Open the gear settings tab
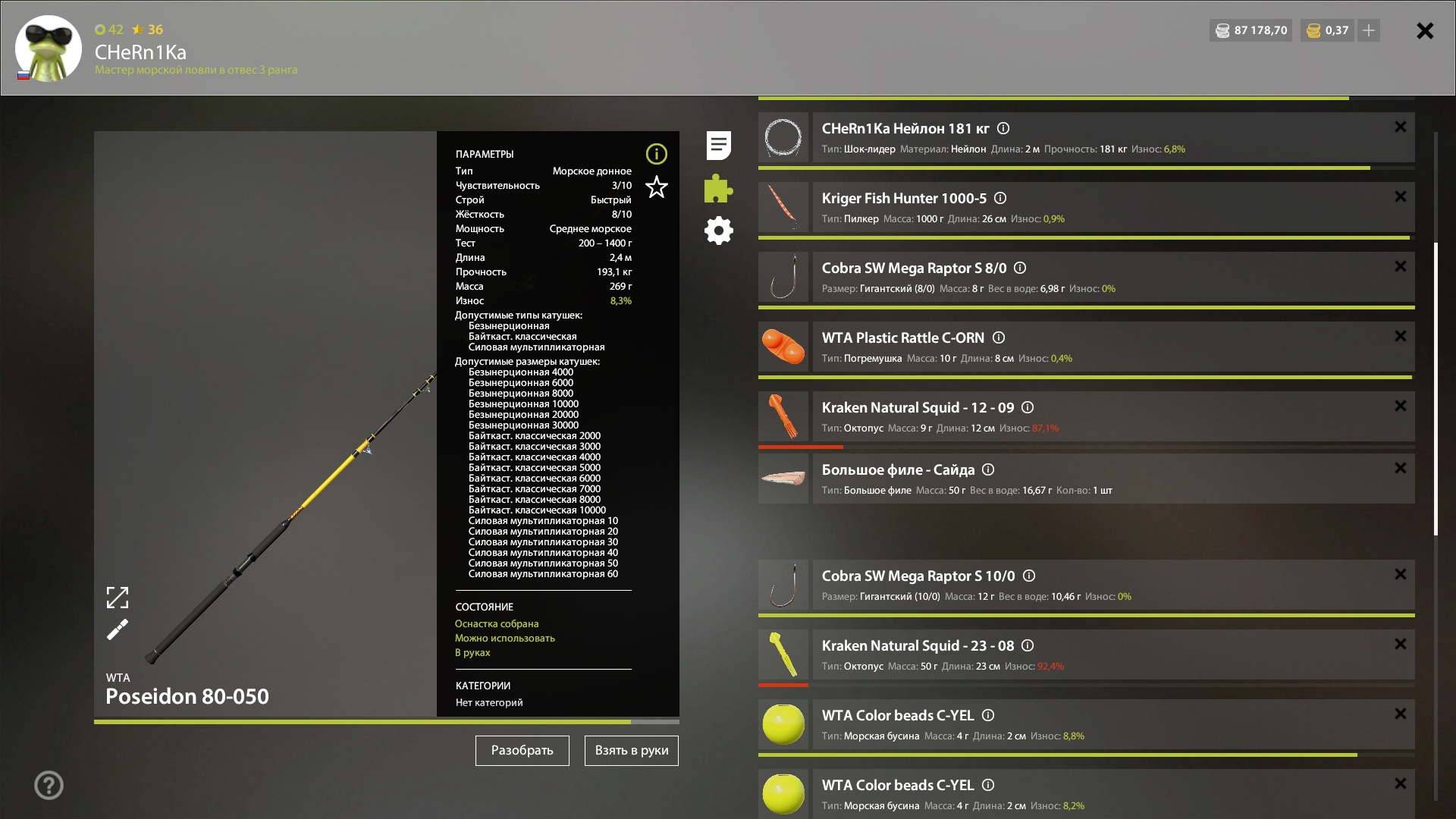Viewport: 1456px width, 819px height. tap(718, 231)
